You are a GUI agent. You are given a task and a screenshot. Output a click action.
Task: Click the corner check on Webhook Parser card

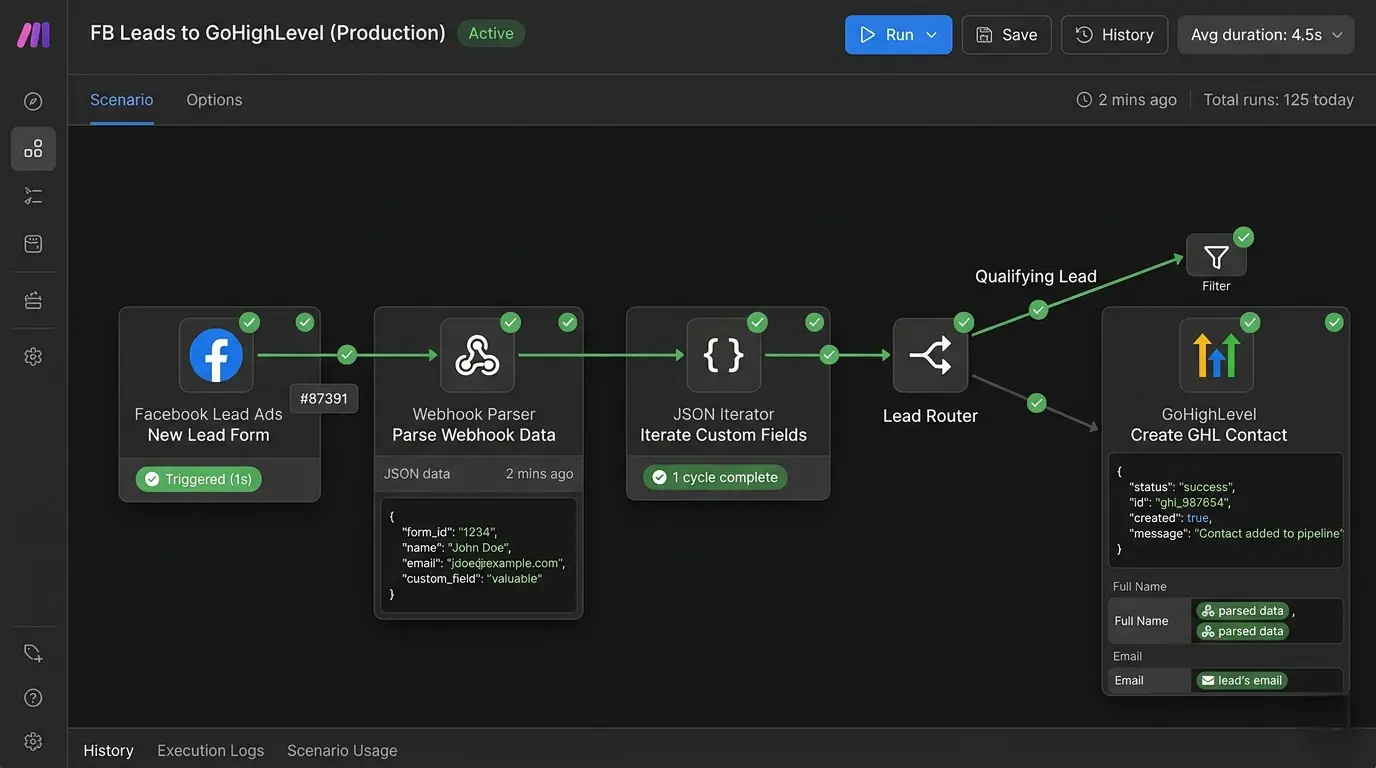[568, 322]
